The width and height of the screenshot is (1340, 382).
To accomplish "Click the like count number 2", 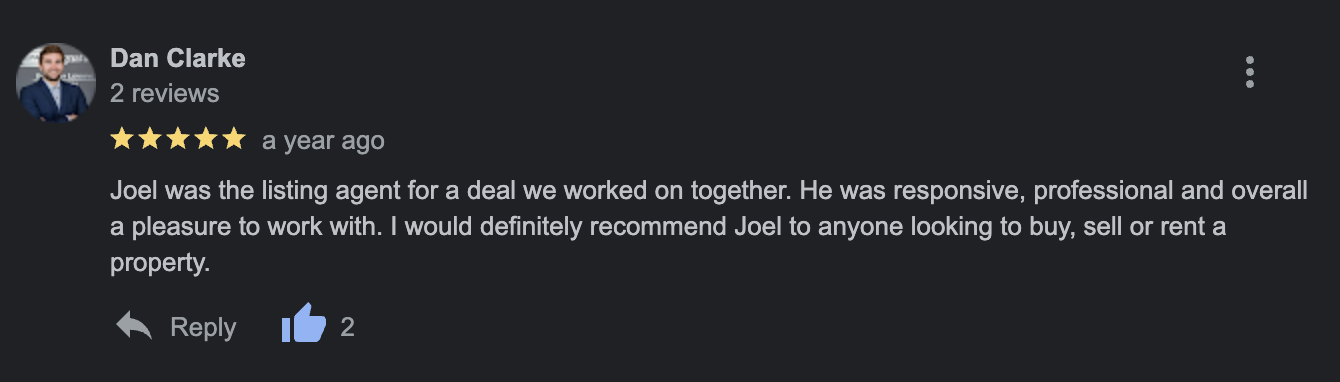I will point(347,327).
